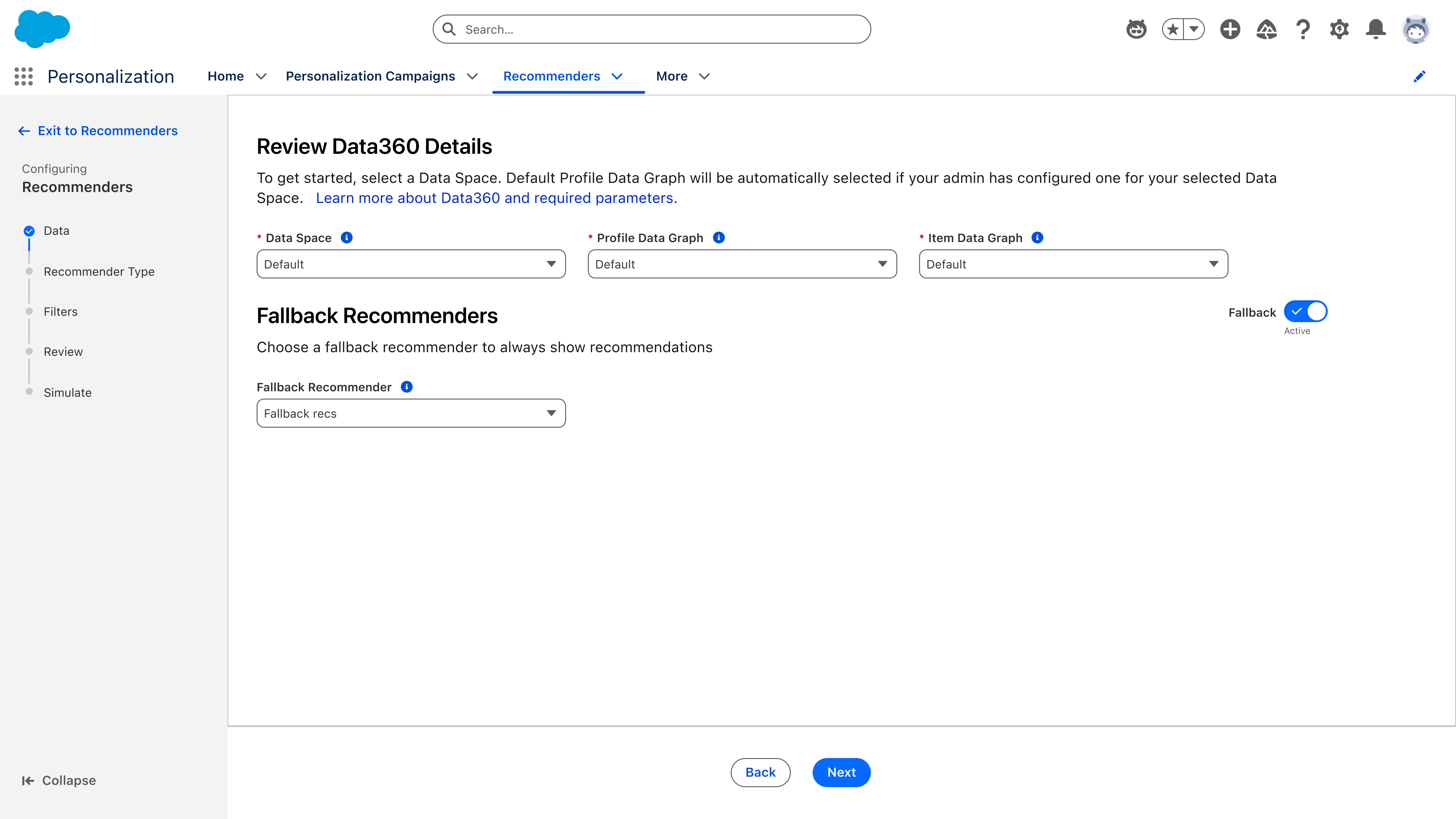Go to the Home tab
The width and height of the screenshot is (1456, 819).
(x=225, y=76)
